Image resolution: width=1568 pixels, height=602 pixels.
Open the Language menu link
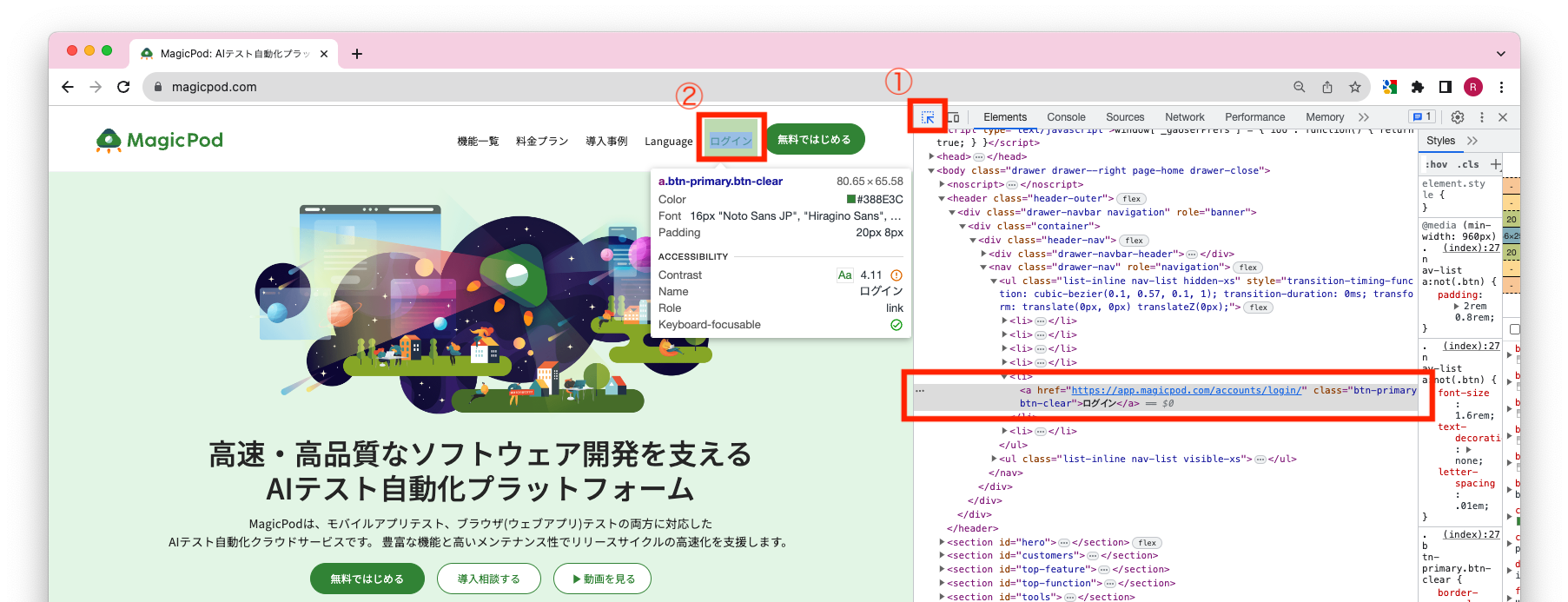669,141
